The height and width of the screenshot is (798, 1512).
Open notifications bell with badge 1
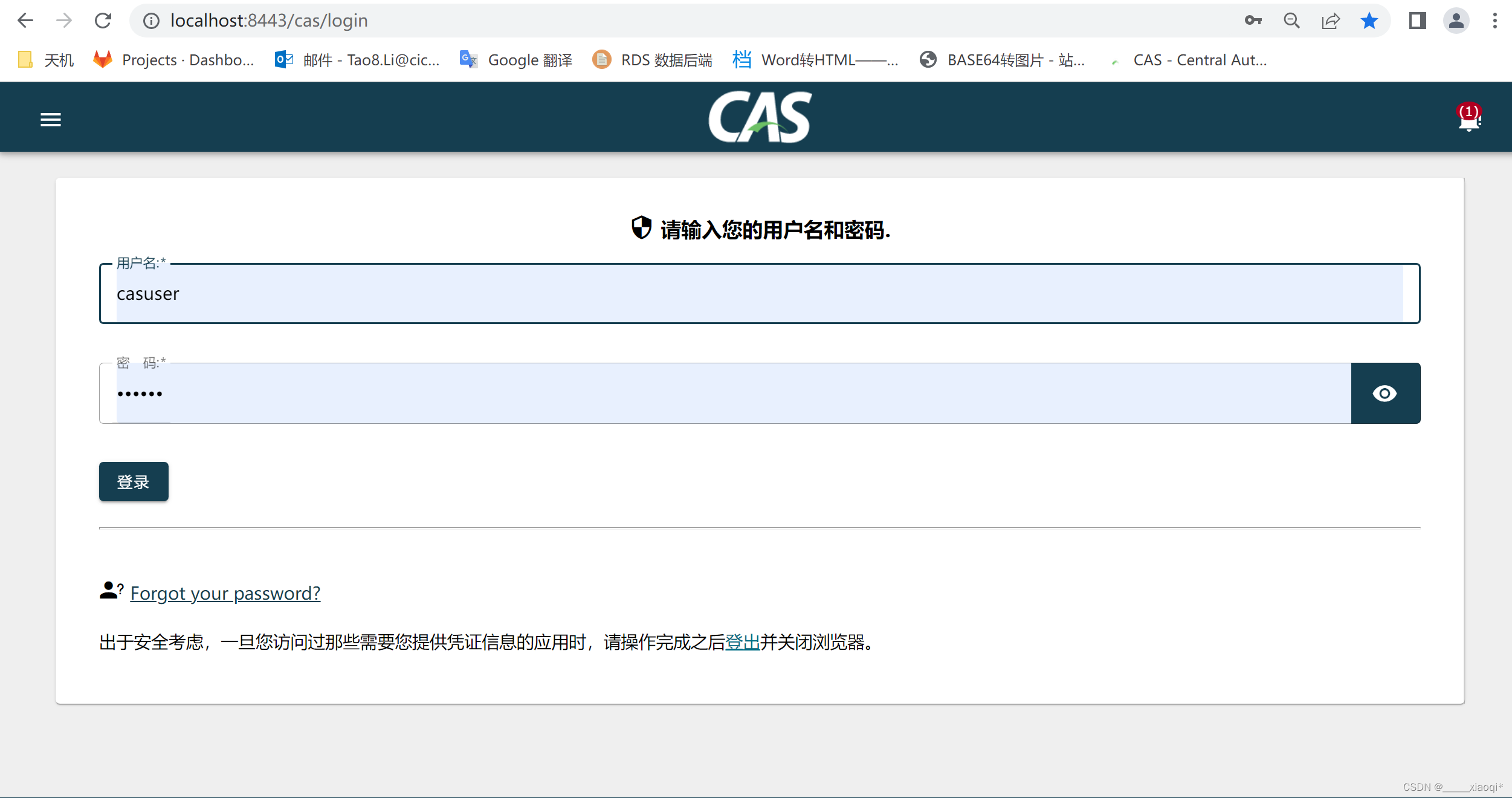pyautogui.click(x=1469, y=118)
